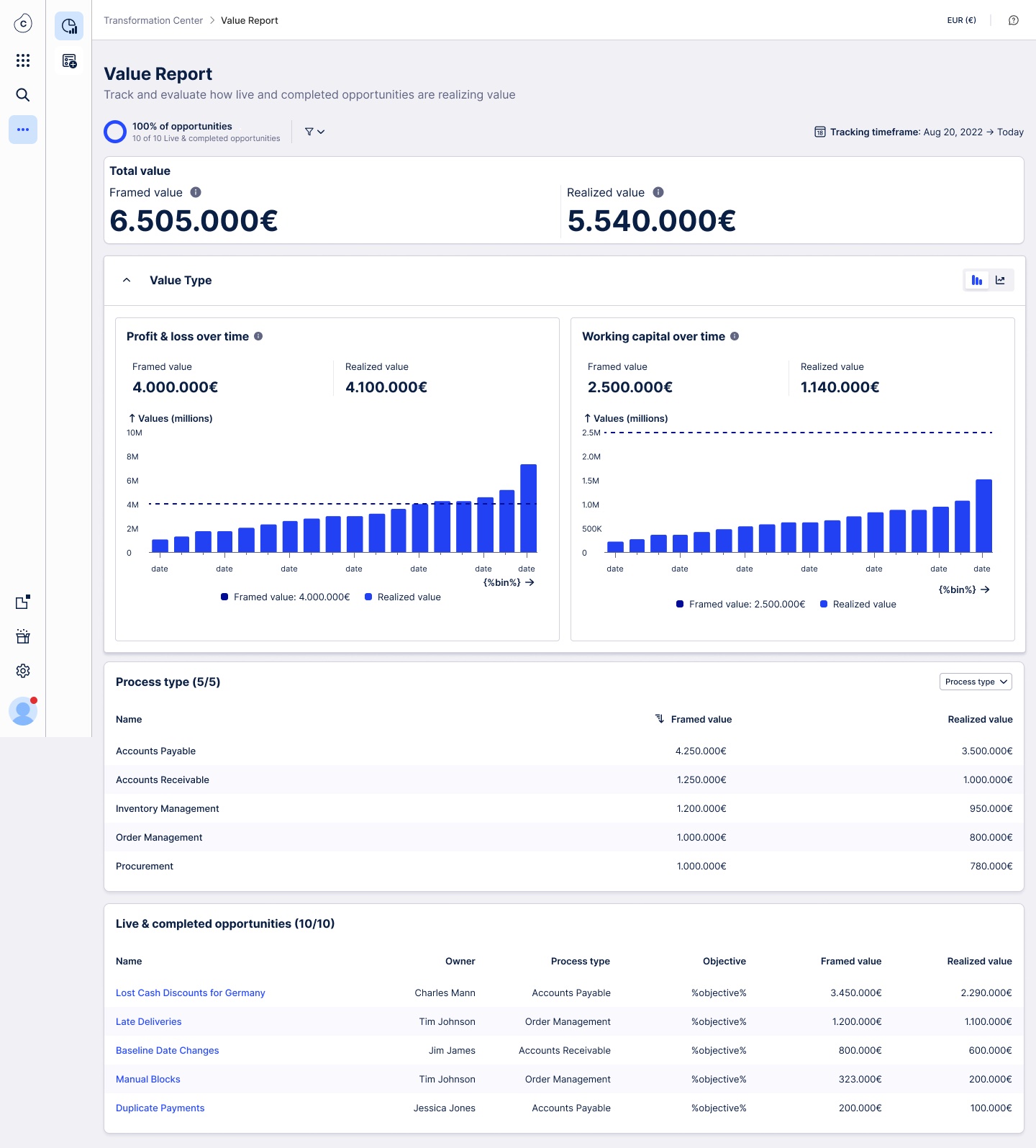
Task: Open the user profile avatar
Action: pos(23,711)
